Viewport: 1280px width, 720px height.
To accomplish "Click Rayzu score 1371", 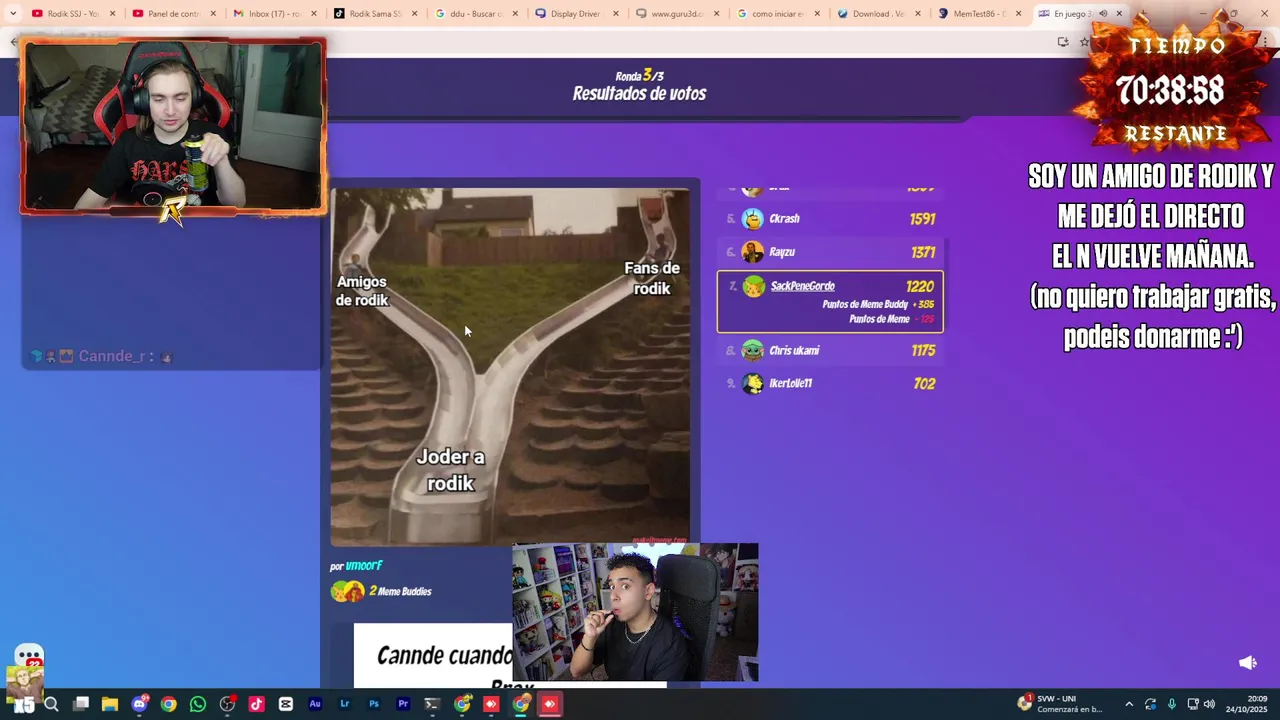I will coord(924,252).
